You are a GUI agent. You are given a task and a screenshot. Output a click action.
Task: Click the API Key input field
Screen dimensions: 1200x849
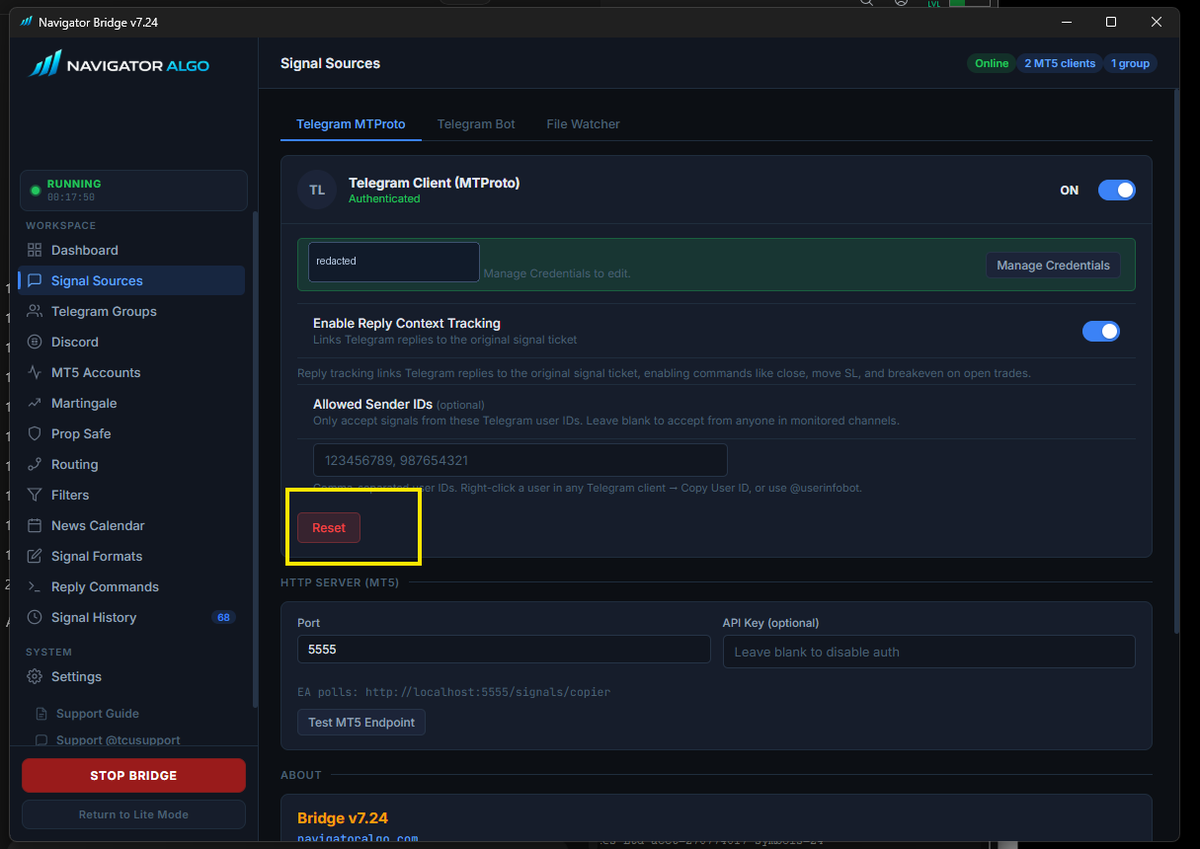tap(929, 651)
